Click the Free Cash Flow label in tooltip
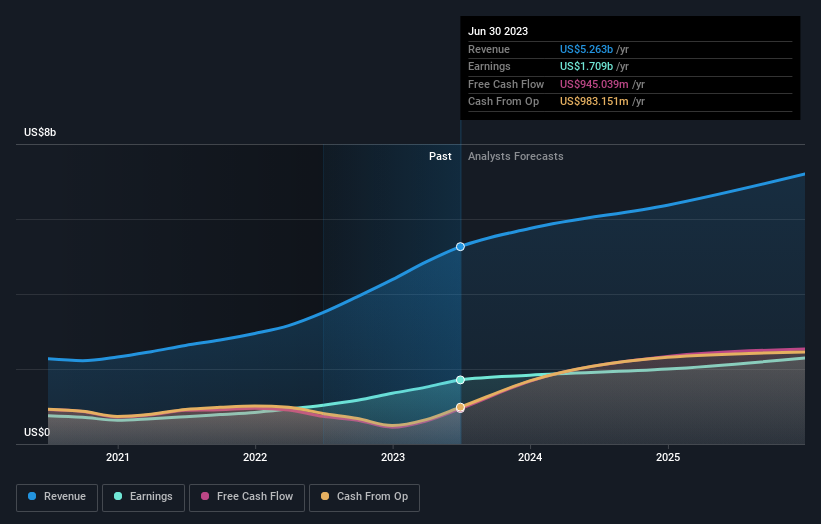This screenshot has width=821, height=524. [506, 84]
